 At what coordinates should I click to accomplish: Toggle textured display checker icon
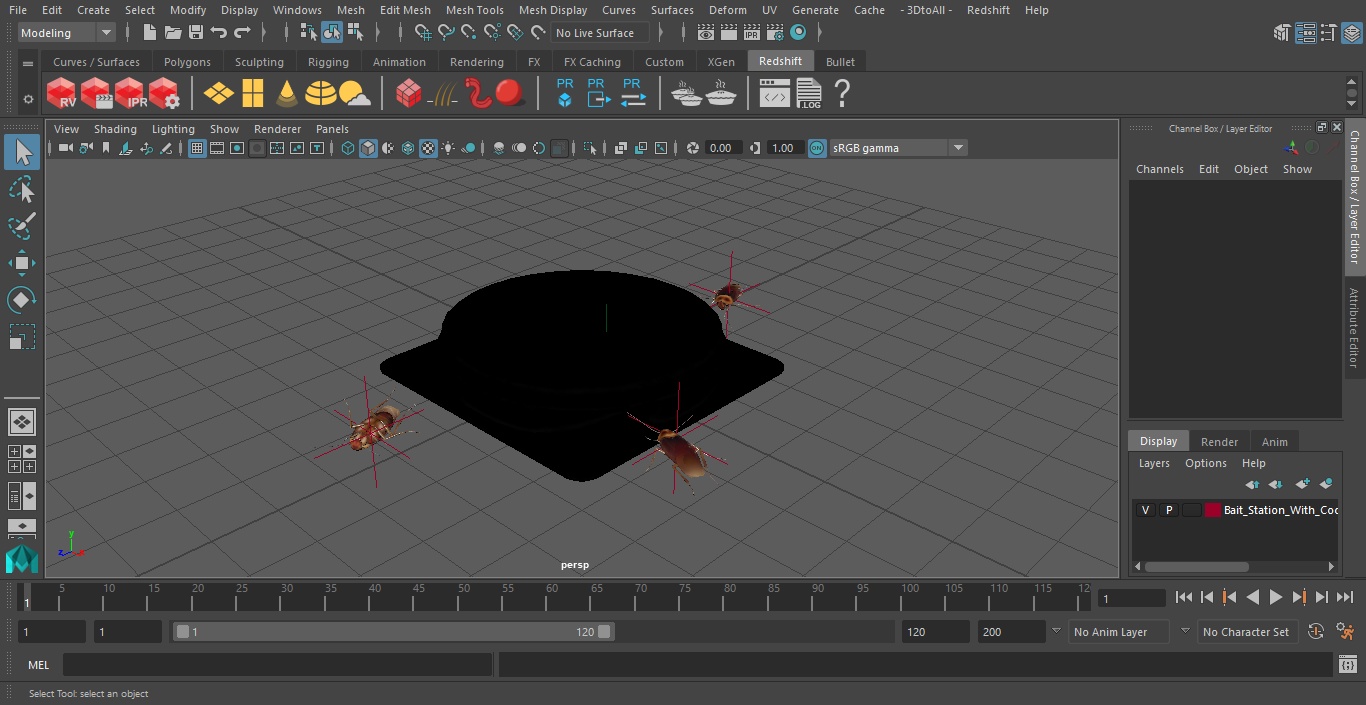coord(428,148)
